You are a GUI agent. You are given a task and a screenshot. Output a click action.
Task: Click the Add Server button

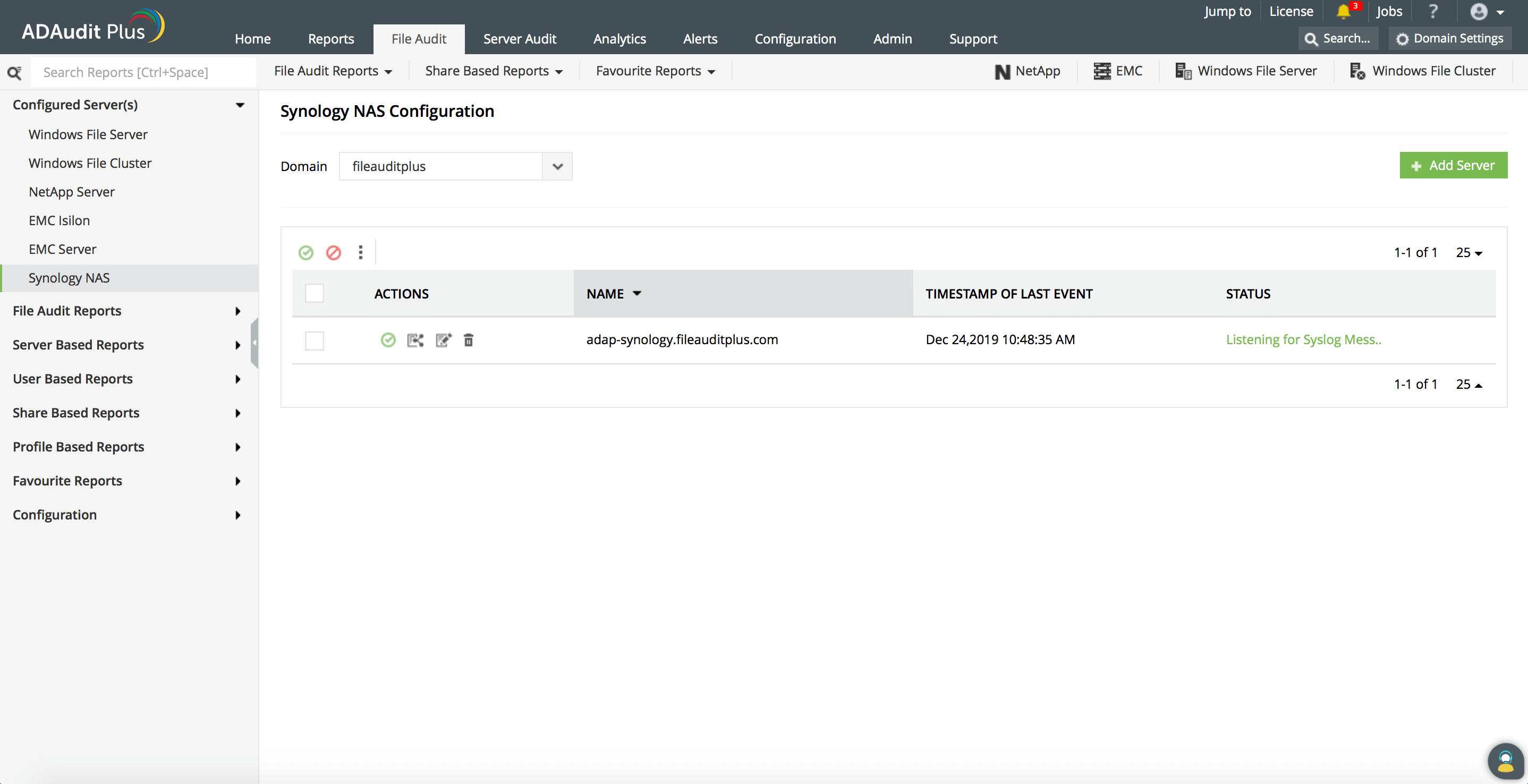coord(1453,166)
